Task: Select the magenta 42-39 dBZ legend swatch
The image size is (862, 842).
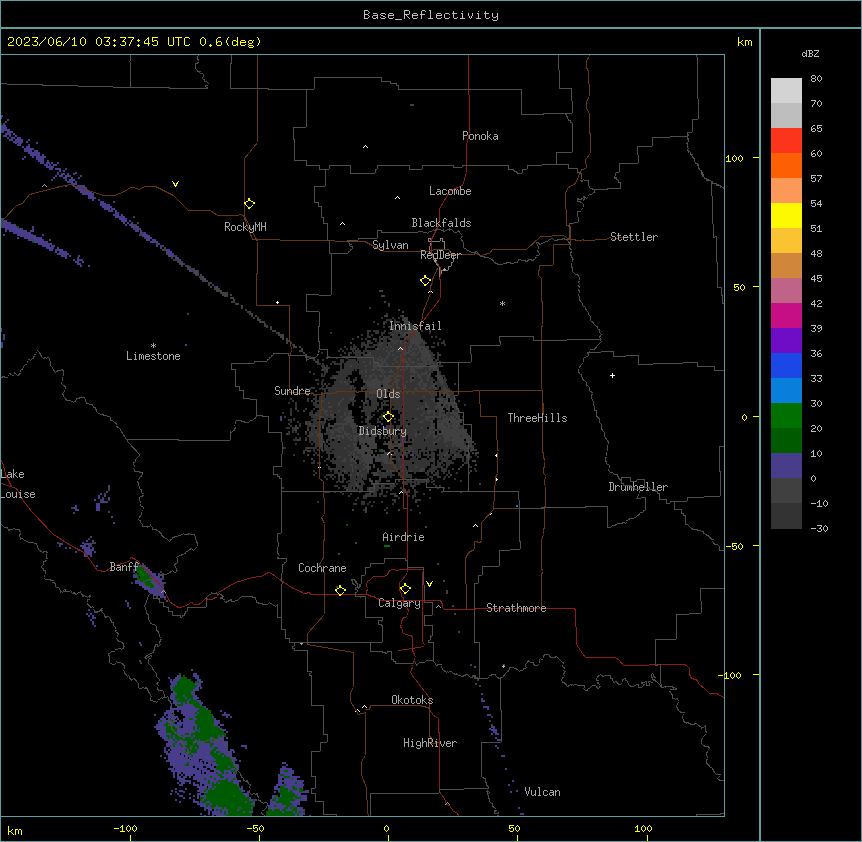Action: [x=786, y=315]
